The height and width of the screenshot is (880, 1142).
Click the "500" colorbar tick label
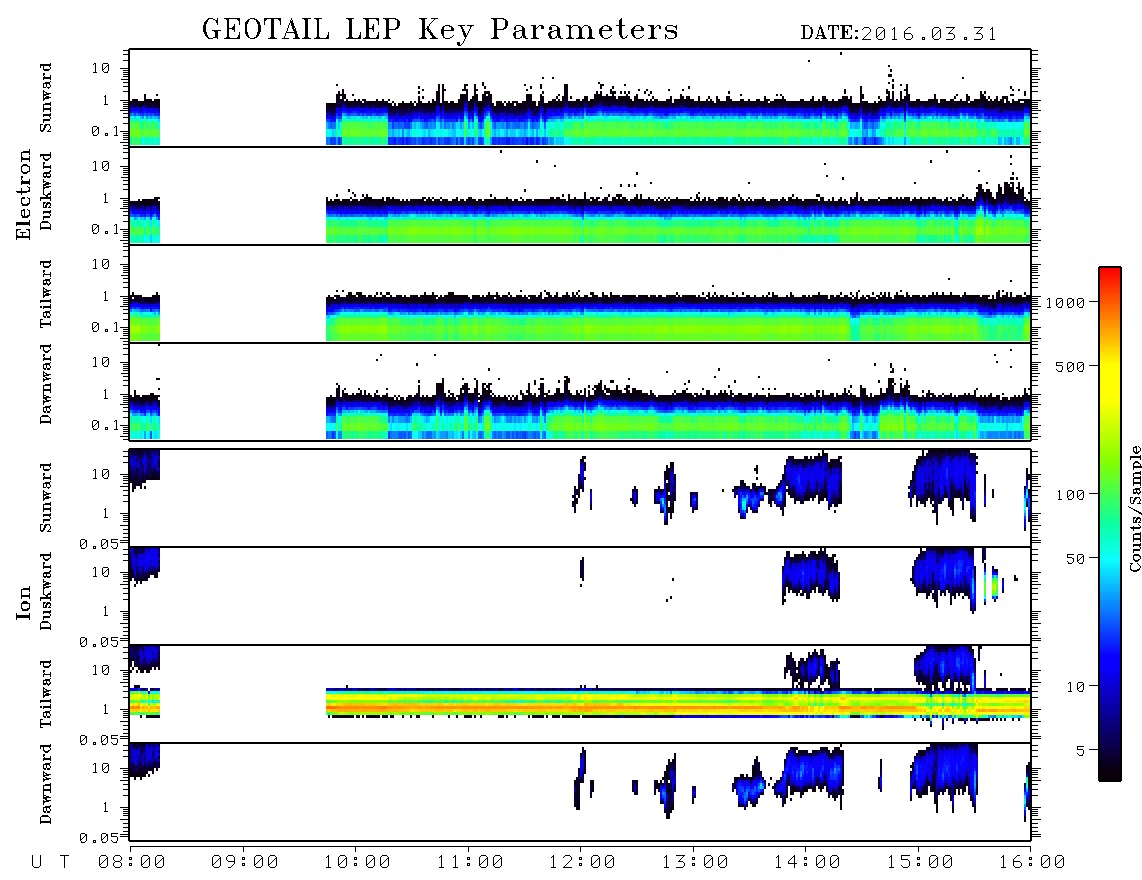point(1071,366)
